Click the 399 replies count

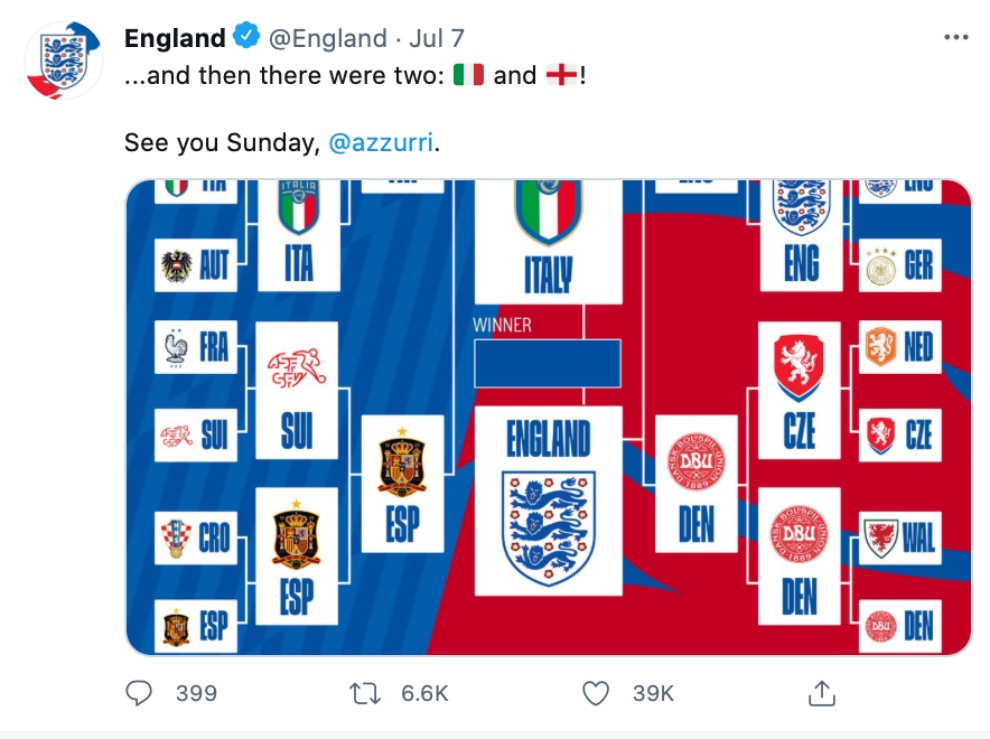coord(196,694)
